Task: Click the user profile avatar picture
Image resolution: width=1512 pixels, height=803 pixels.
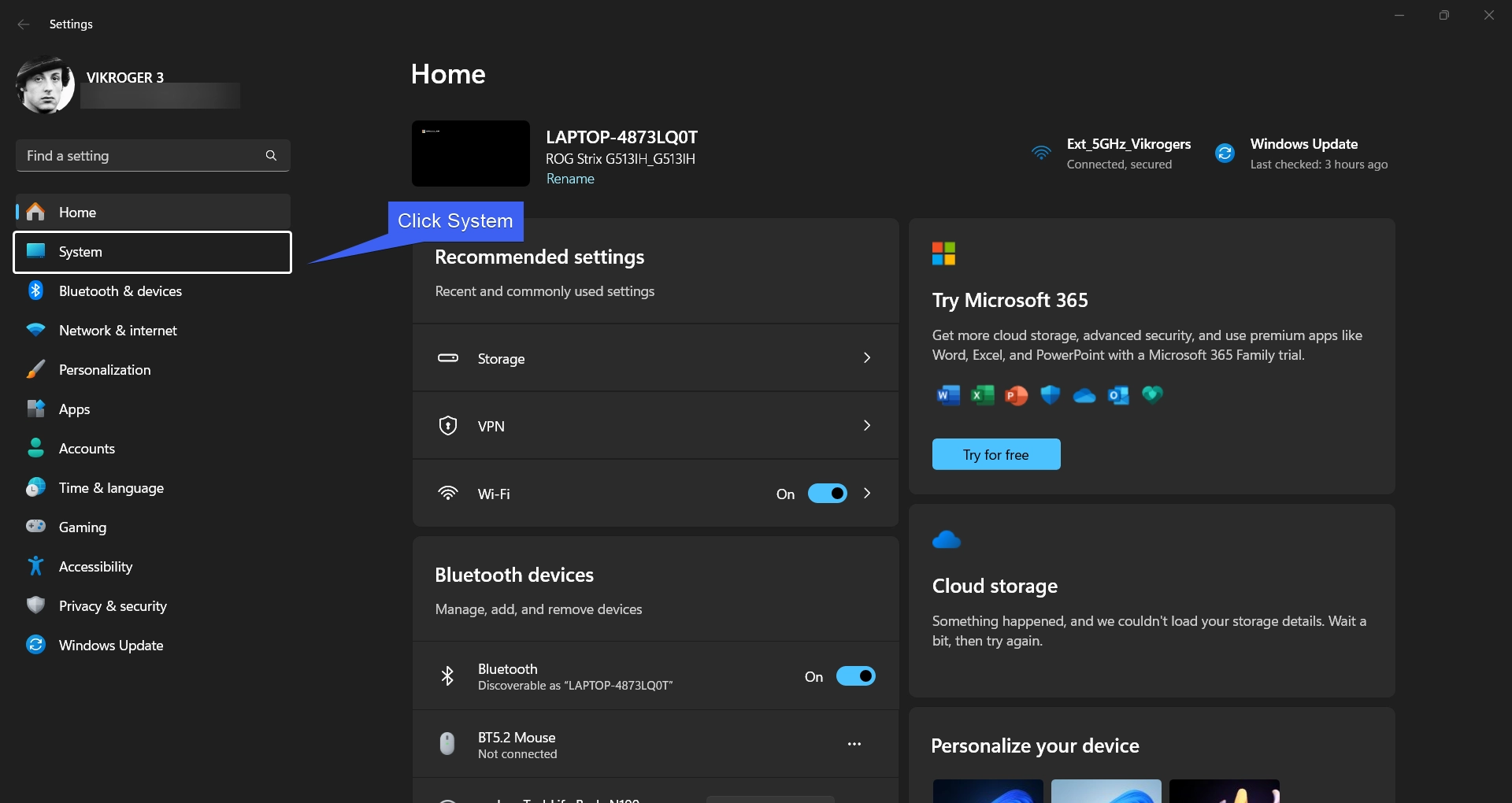Action: pos(45,85)
